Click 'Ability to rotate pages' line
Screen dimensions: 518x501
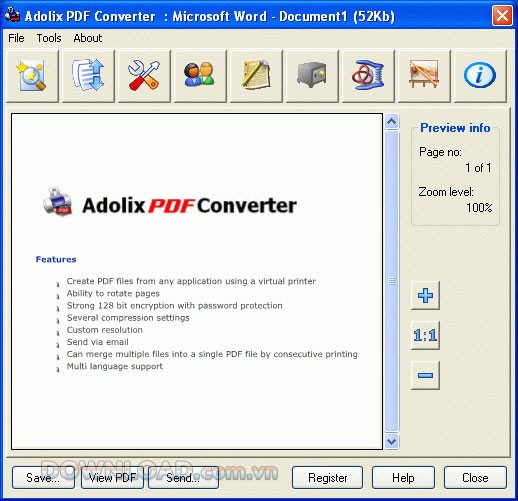[113, 293]
